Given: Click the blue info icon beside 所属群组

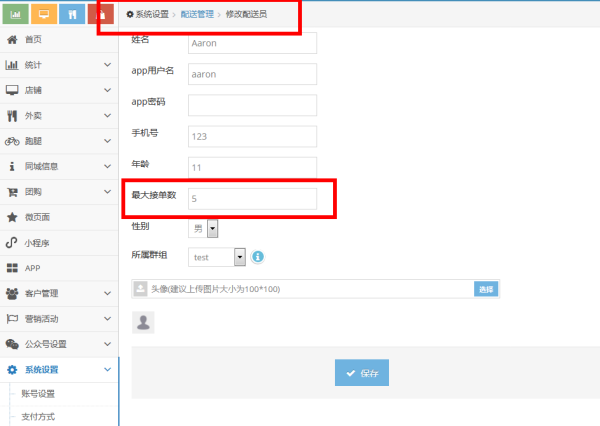Looking at the screenshot, I should pos(258,257).
